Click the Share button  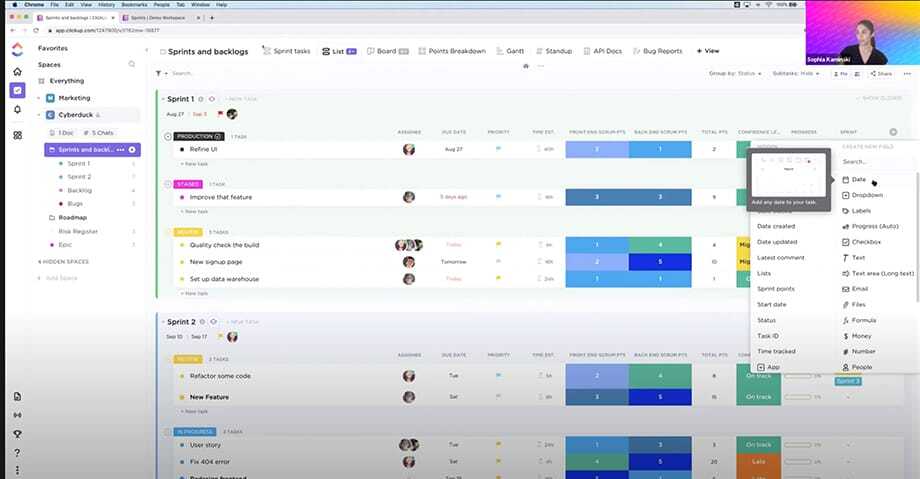point(881,74)
